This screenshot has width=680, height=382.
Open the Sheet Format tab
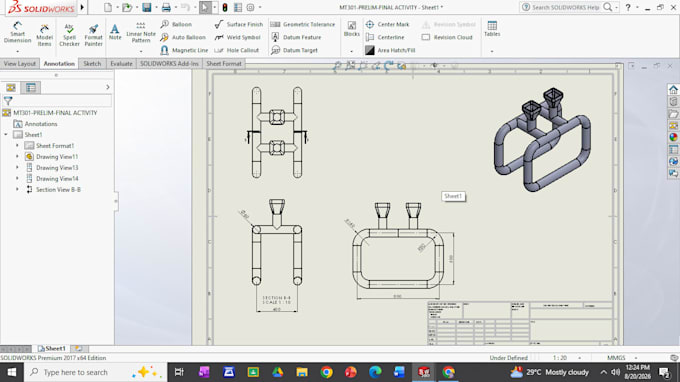[x=224, y=64]
